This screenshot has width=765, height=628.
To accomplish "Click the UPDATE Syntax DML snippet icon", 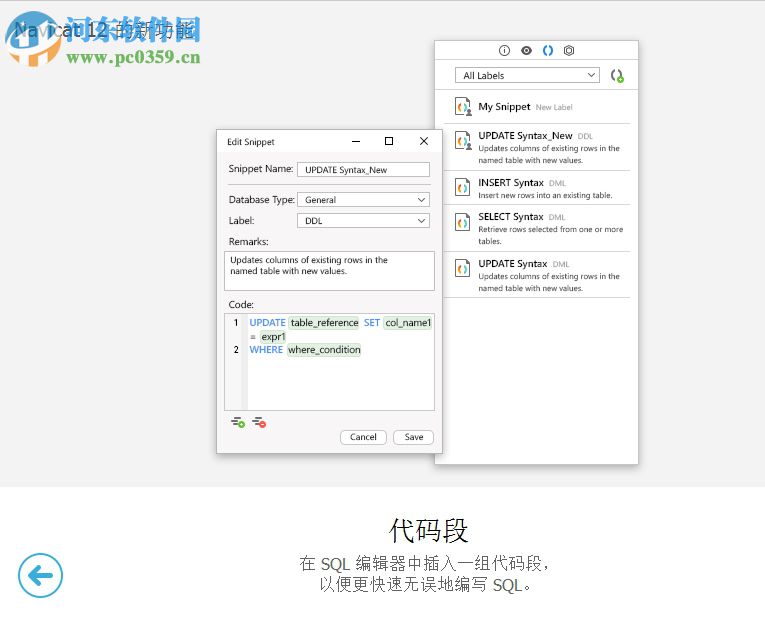I will (463, 268).
